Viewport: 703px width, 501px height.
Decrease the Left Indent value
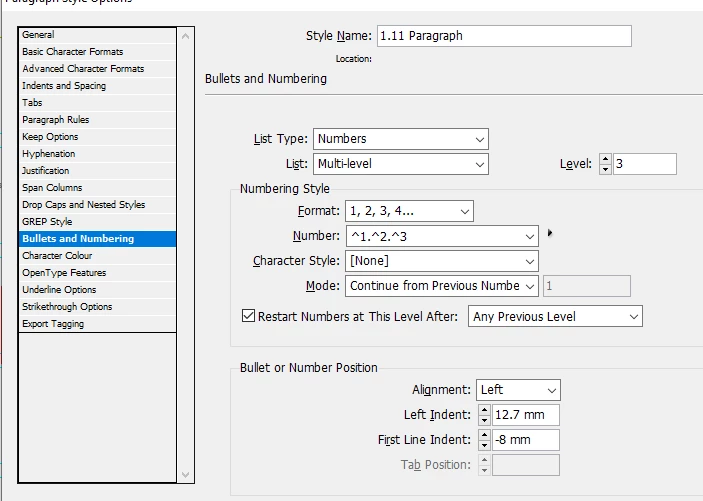pos(484,420)
